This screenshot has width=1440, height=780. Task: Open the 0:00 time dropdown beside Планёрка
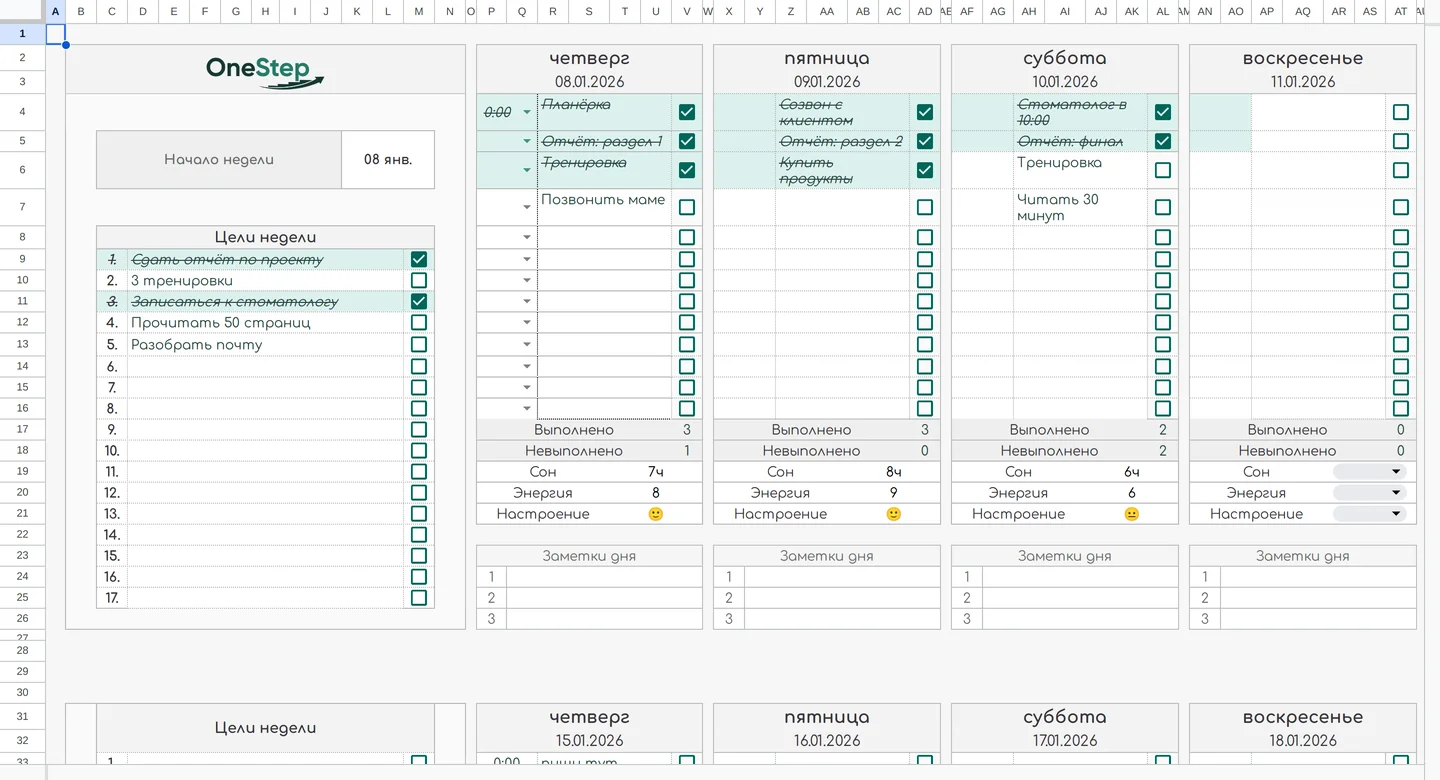pyautogui.click(x=527, y=113)
